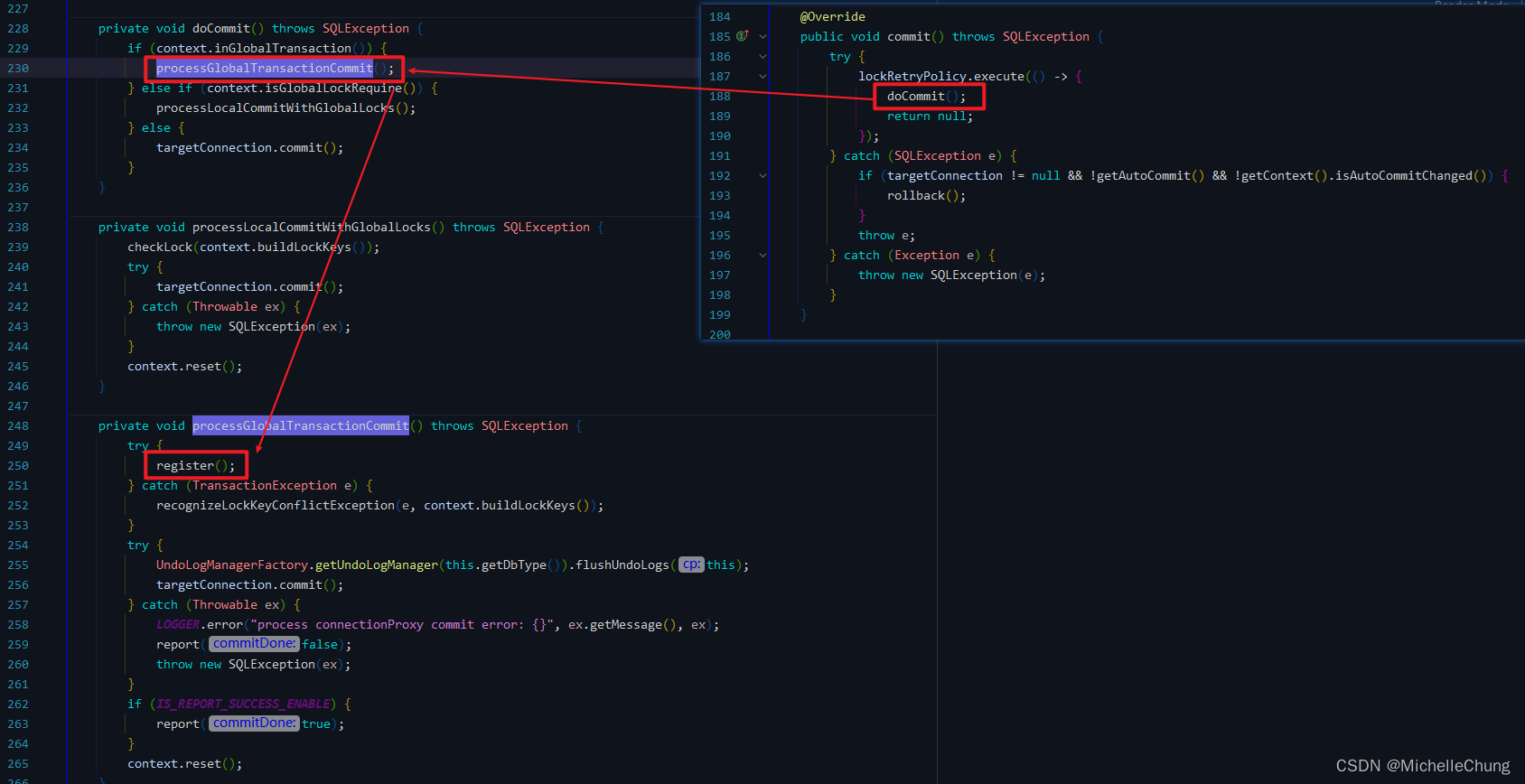Click IS_REPORT_SUCCESS_ENABLE constant on line 262
This screenshot has height=784, width=1525.
click(x=243, y=705)
